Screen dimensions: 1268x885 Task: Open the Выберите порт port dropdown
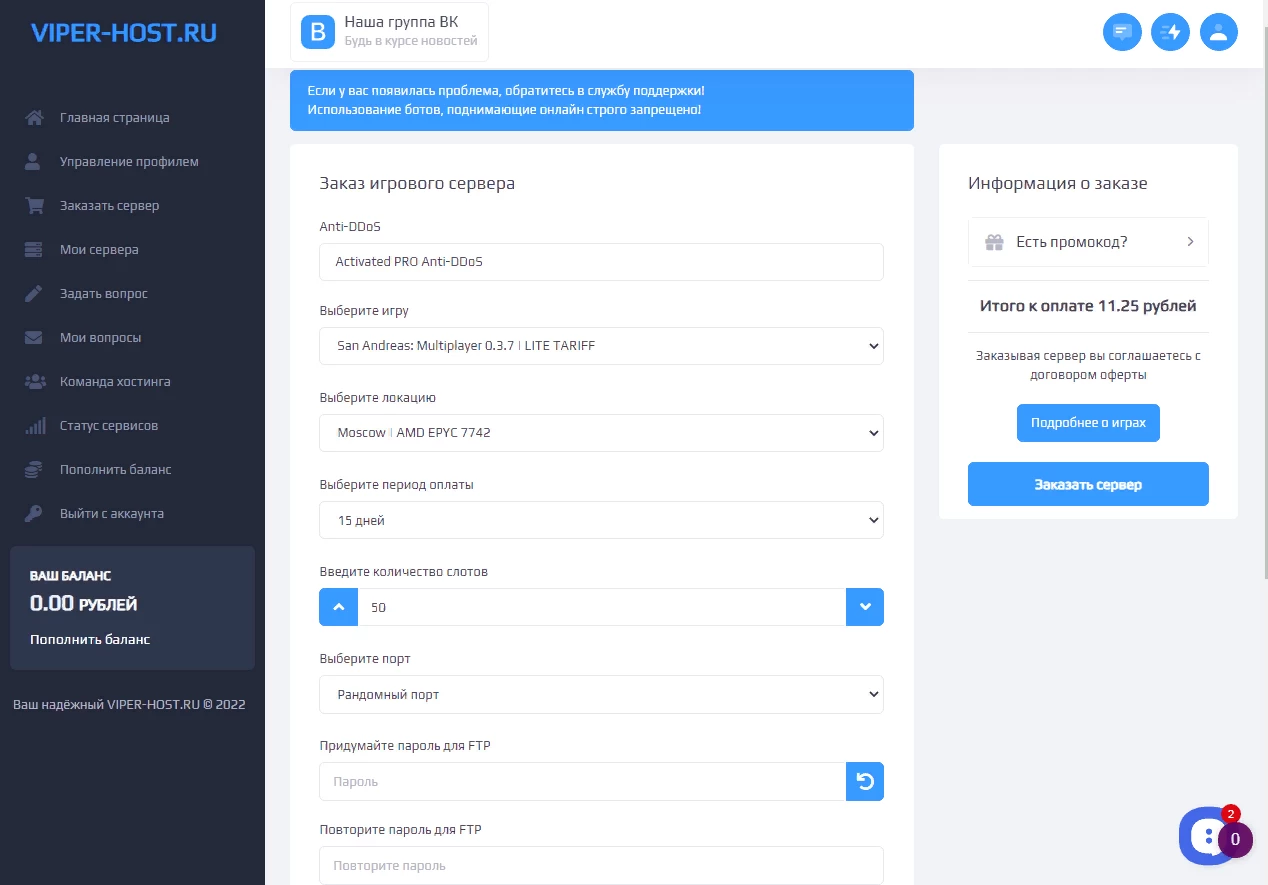[x=601, y=694]
